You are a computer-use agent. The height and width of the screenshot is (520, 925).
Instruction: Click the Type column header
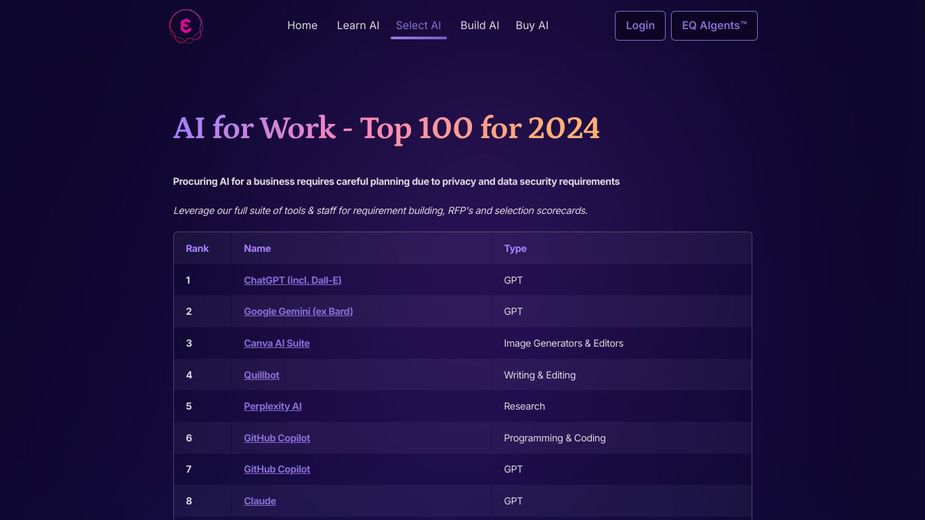[x=515, y=249]
